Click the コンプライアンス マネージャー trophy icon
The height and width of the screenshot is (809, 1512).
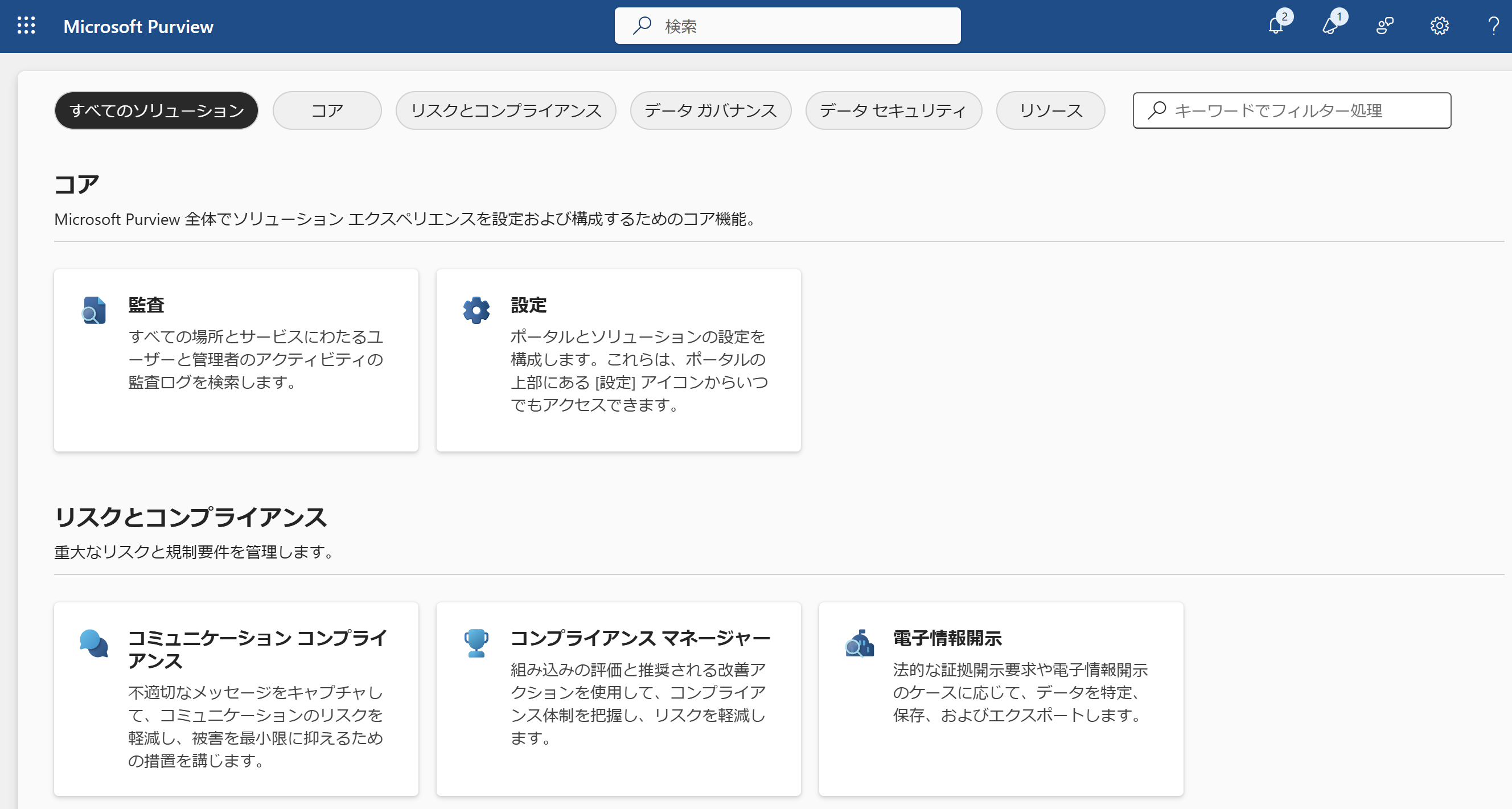[476, 643]
